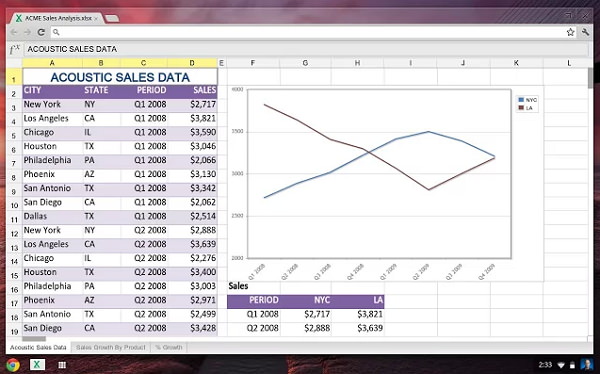Click the battery status icon
Image resolution: width=600 pixels, height=374 pixels.
pyautogui.click(x=572, y=365)
